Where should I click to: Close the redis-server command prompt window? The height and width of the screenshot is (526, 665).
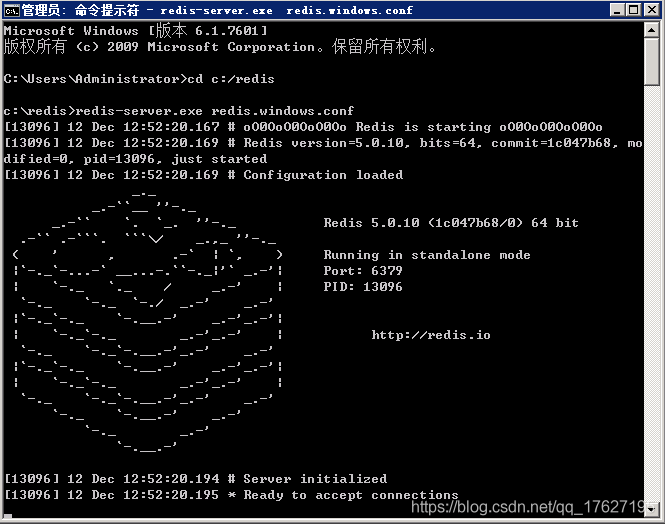(x=651, y=10)
